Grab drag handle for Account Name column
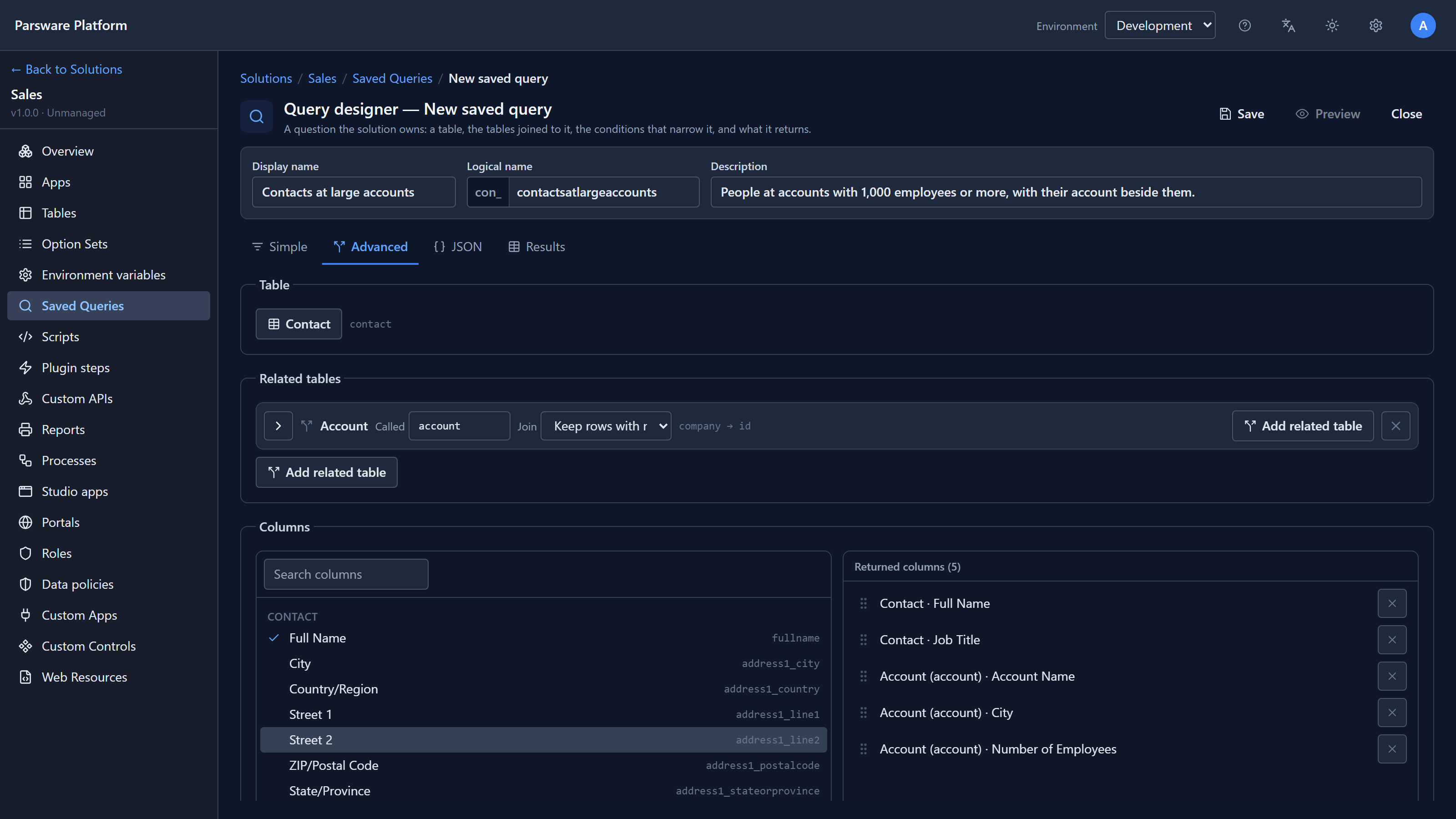 864,677
